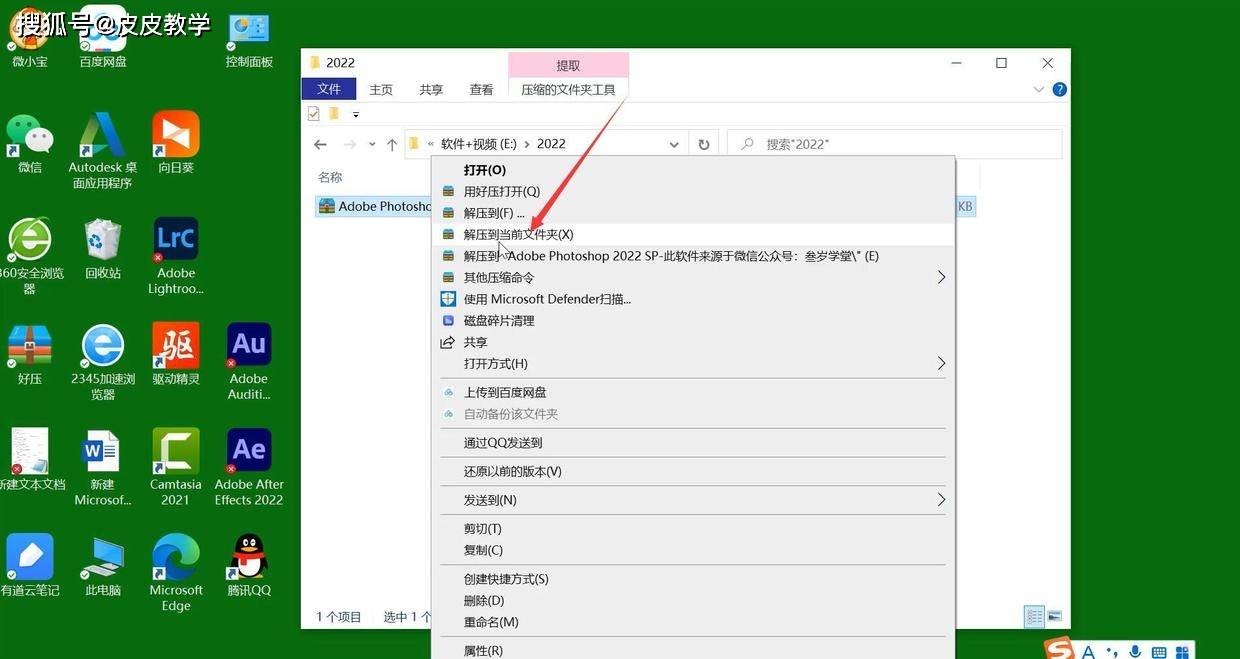Open Tencent QQ desktop icon

point(249,565)
